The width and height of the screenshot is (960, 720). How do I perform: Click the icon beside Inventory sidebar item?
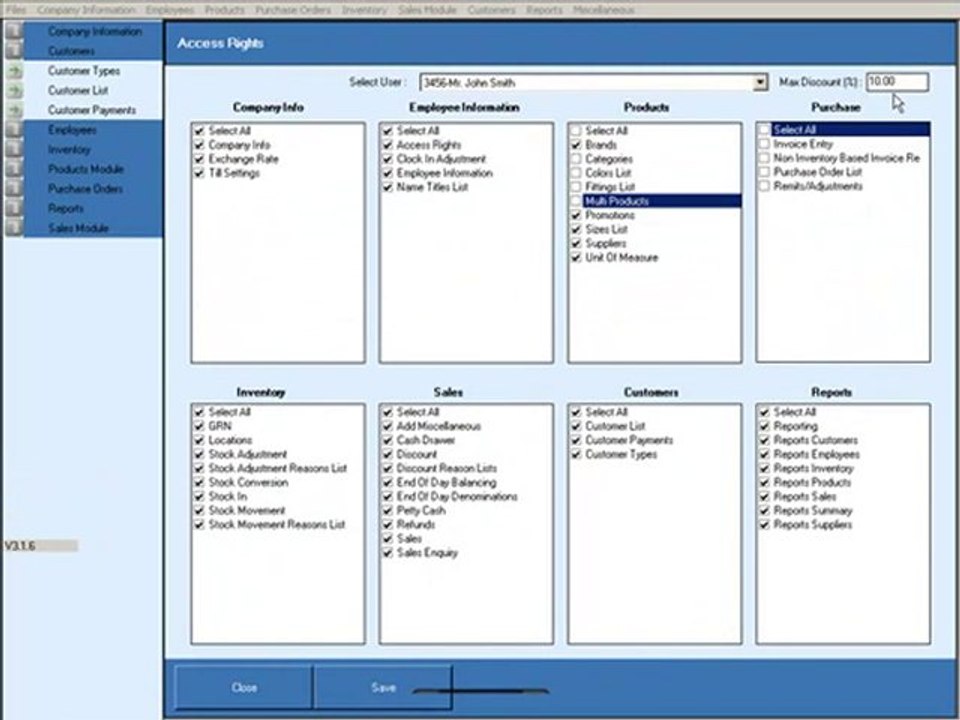pyautogui.click(x=13, y=149)
